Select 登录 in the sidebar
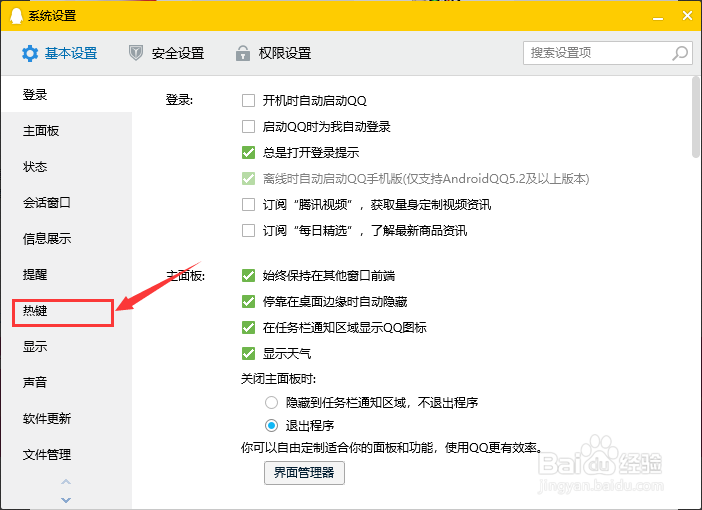The width and height of the screenshot is (702, 510). 66,94
